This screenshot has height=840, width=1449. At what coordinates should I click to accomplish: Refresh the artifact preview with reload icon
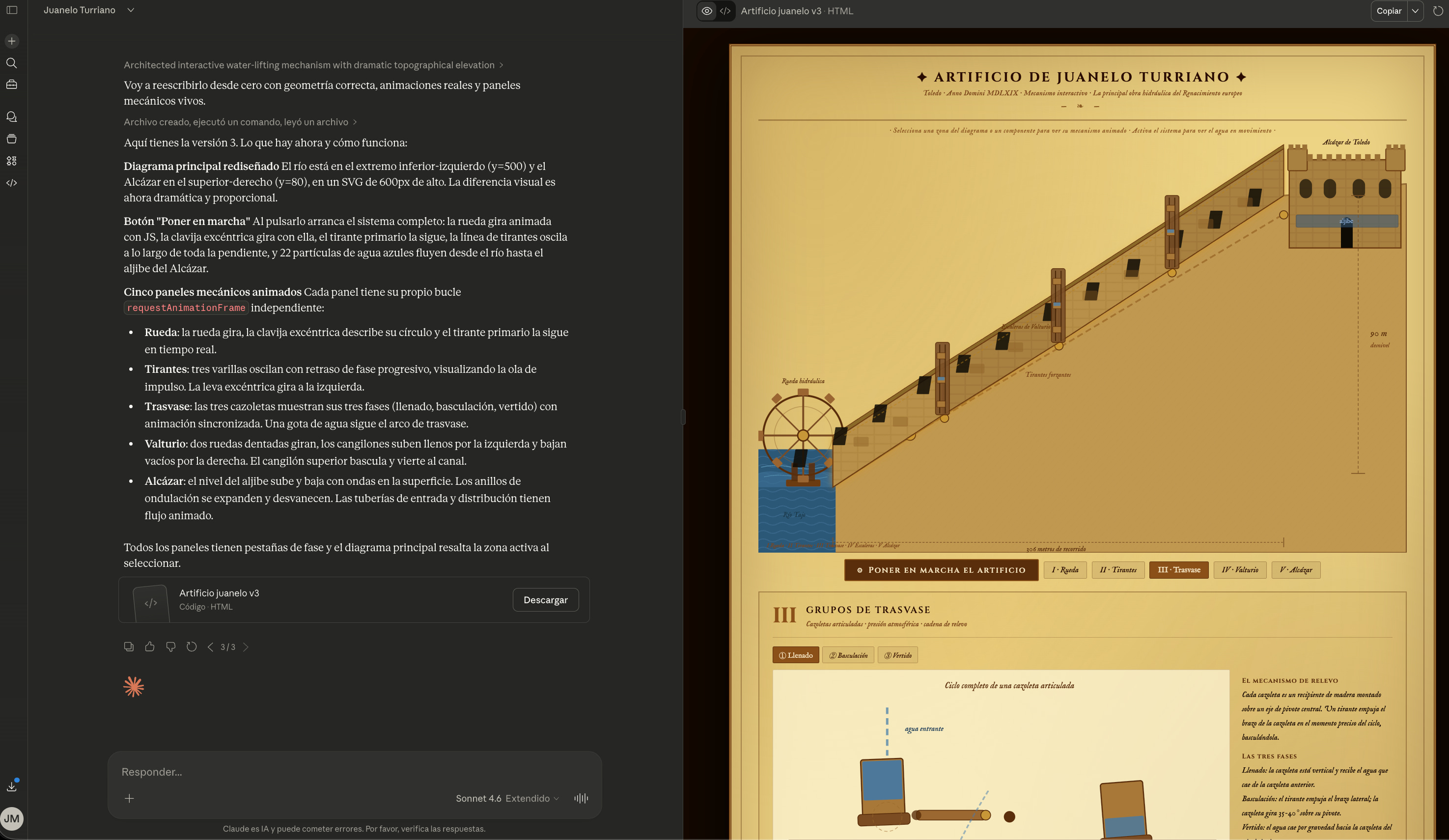(1438, 11)
